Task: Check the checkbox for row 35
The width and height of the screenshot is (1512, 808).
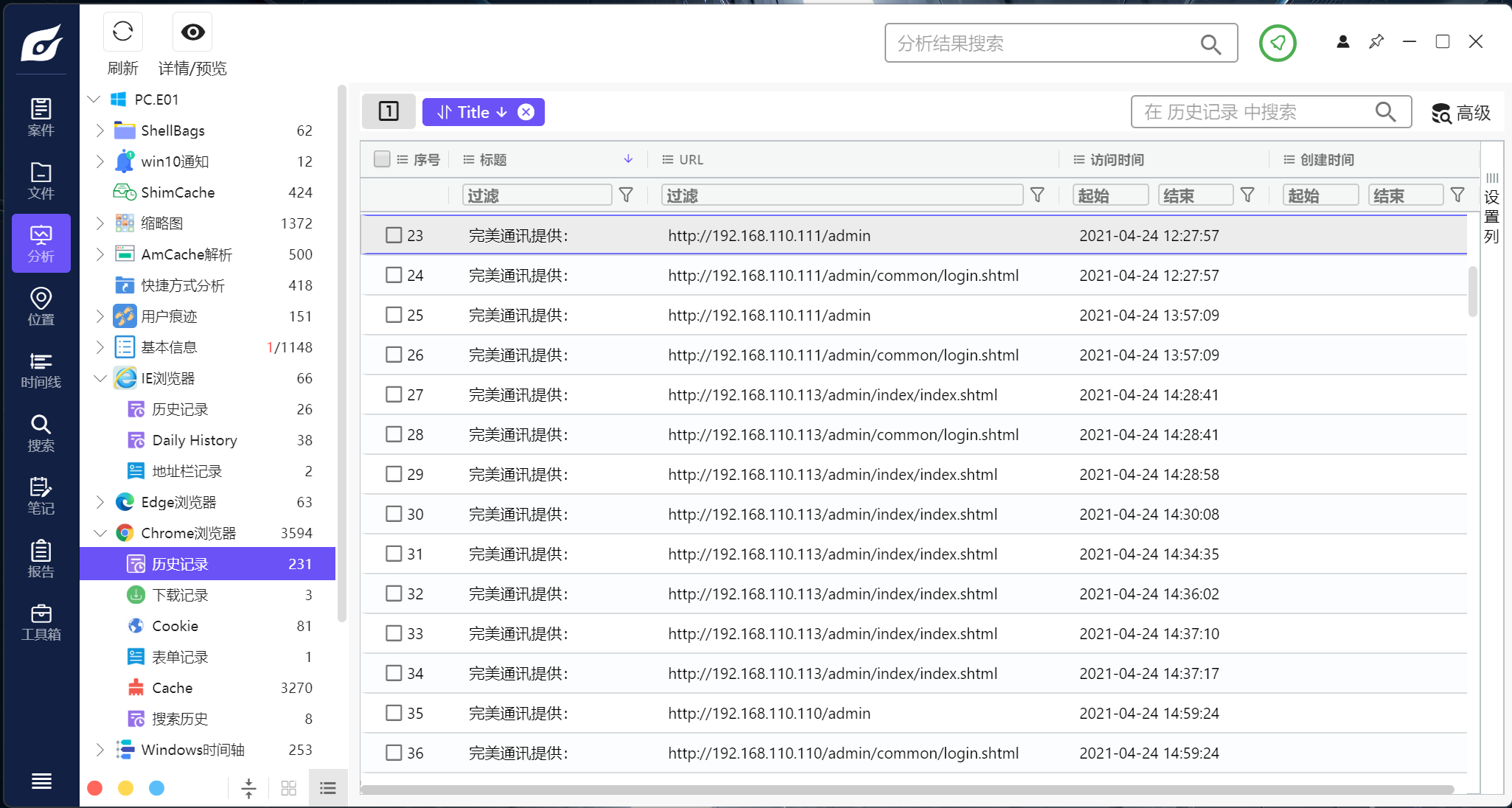Action: point(394,713)
